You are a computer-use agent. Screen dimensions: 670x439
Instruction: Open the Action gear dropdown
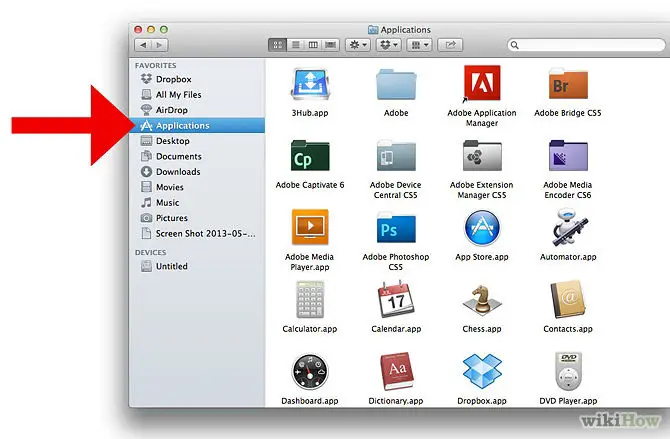(x=358, y=44)
